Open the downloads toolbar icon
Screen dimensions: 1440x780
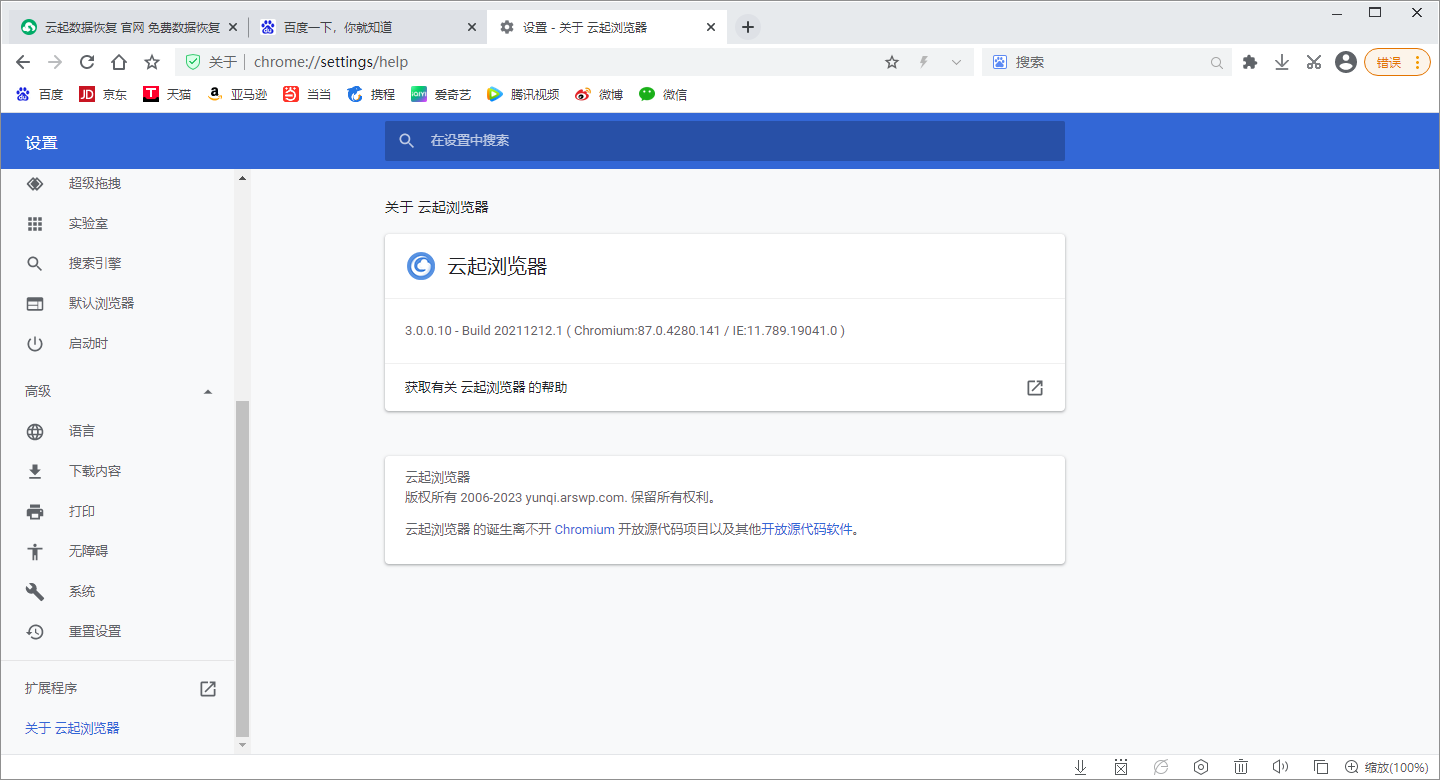tap(1281, 62)
